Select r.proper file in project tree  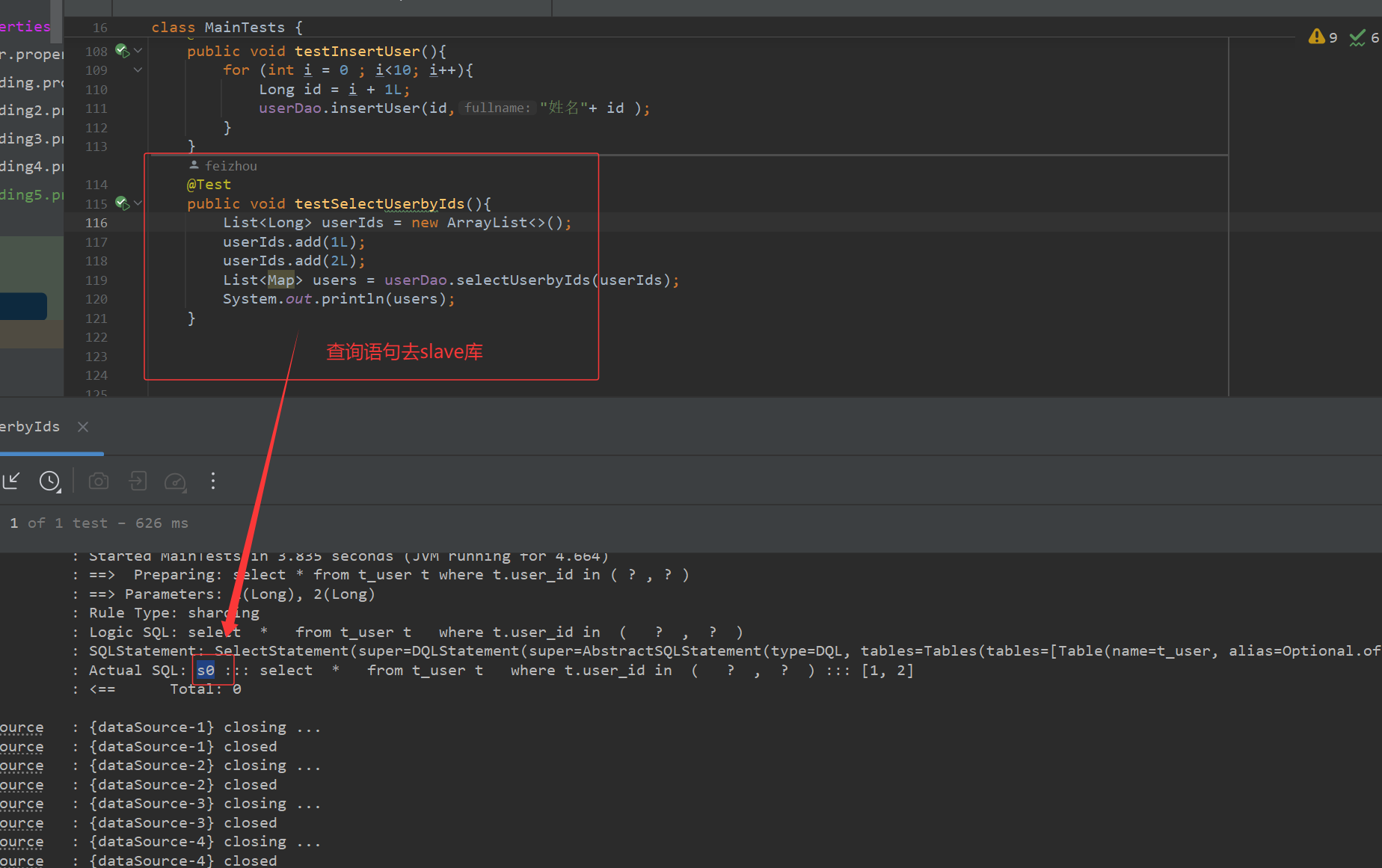pyautogui.click(x=32, y=55)
